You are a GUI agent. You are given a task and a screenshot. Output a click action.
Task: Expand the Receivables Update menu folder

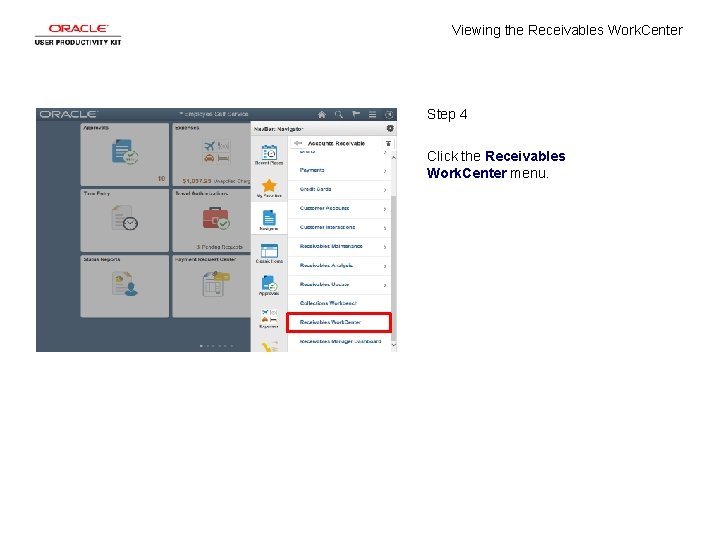[x=339, y=285]
